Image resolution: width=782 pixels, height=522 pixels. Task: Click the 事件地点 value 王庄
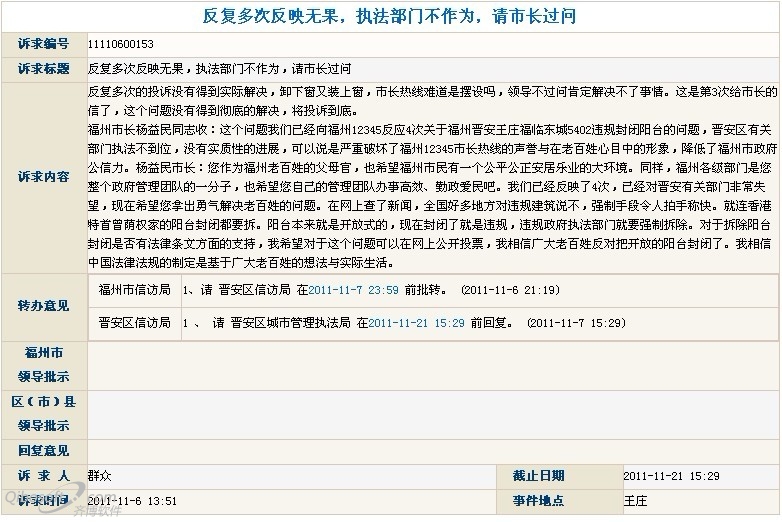click(x=636, y=501)
